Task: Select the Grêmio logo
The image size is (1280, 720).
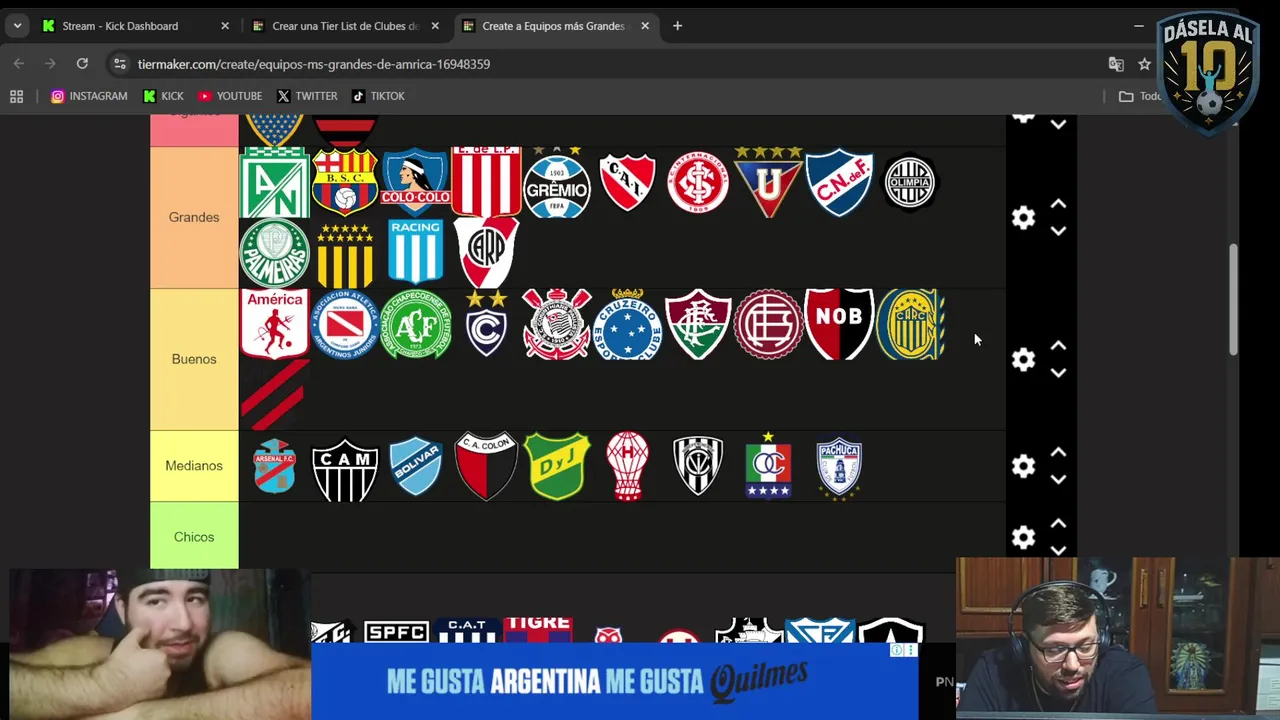Action: click(x=557, y=182)
